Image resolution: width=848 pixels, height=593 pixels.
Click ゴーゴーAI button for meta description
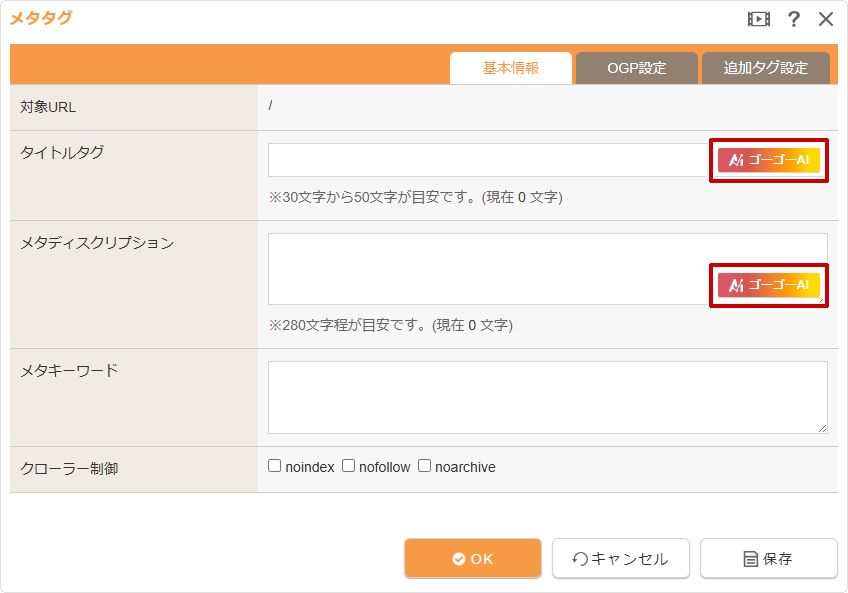pos(768,285)
